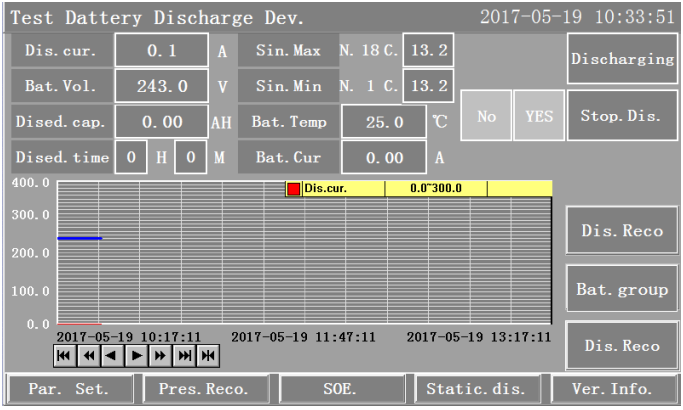683x410 pixels.
Task: Switch to Pres.Reco. tab
Action: [203, 388]
